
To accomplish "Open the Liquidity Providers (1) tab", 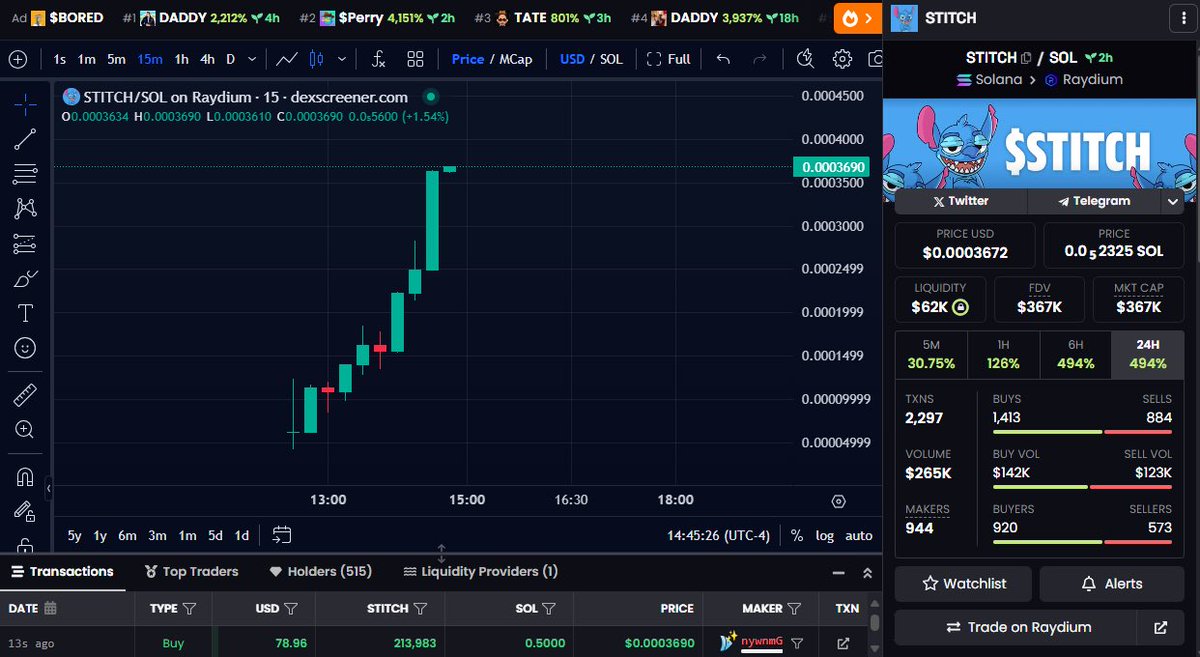I will pyautogui.click(x=480, y=572).
